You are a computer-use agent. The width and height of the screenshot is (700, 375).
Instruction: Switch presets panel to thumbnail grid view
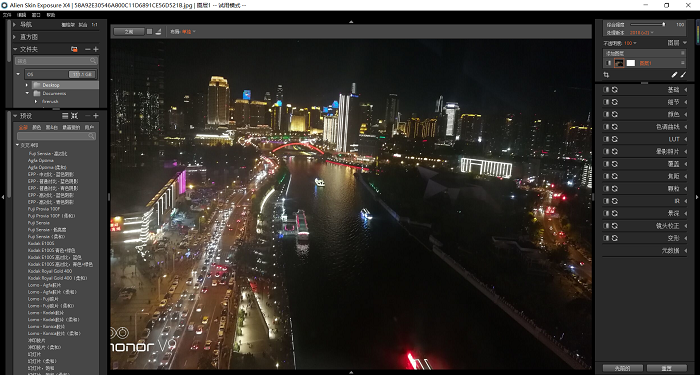pyautogui.click(x=75, y=116)
